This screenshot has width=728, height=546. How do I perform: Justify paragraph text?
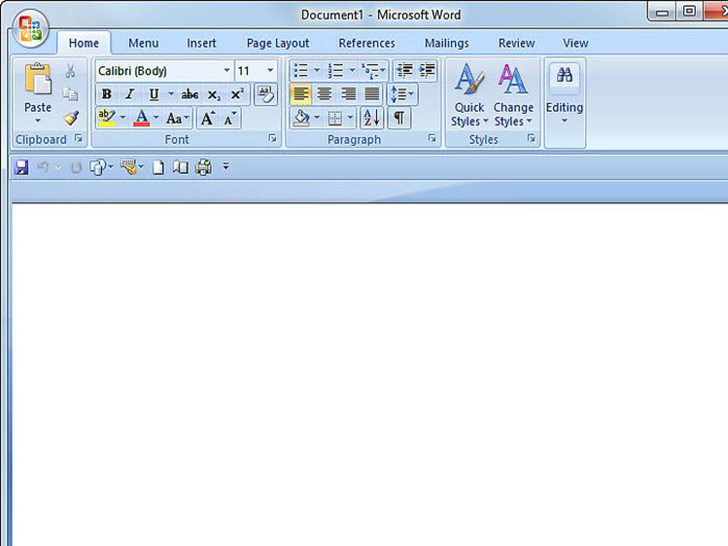(372, 94)
